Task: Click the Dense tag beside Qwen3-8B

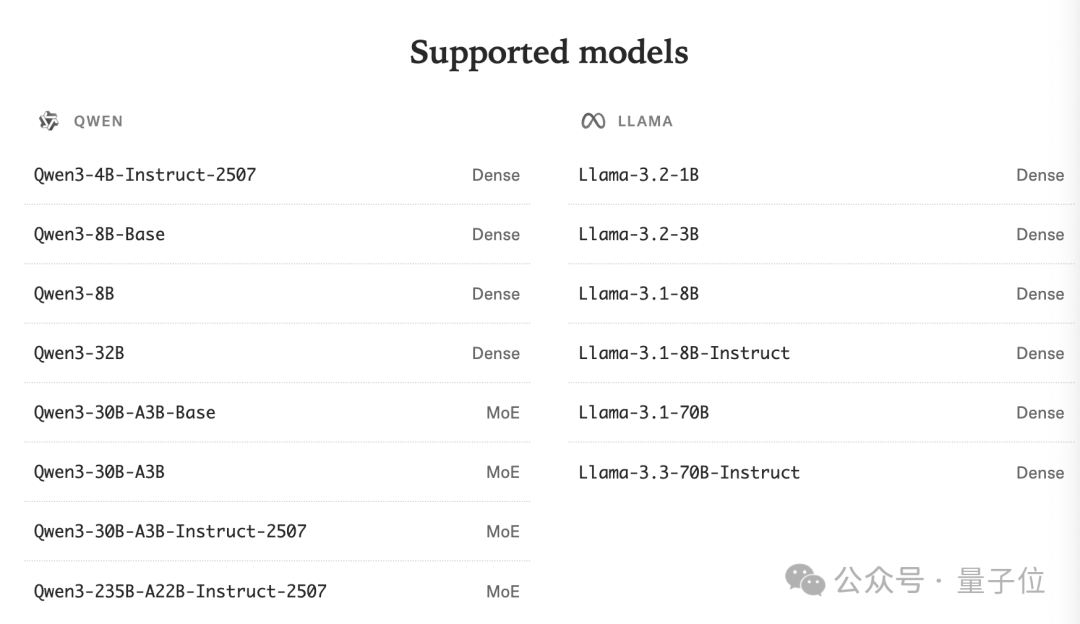Action: click(496, 294)
